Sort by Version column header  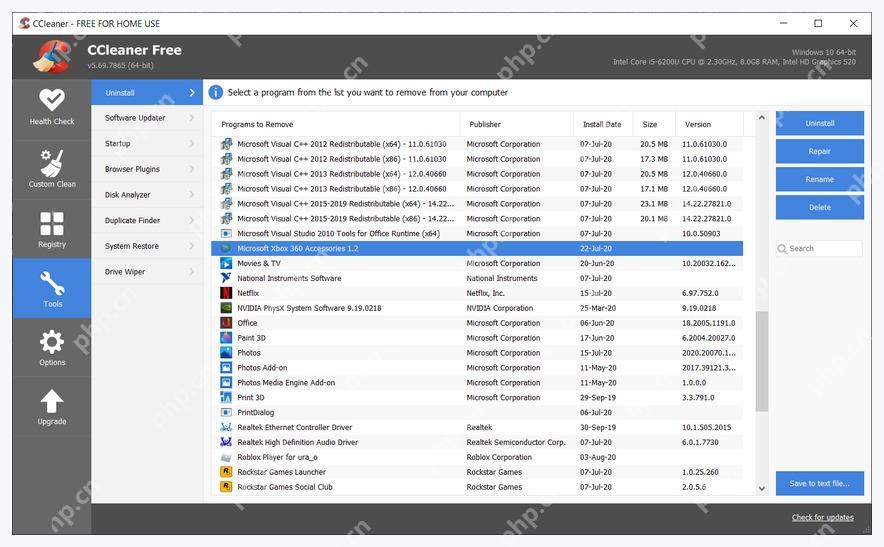pyautogui.click(x=709, y=124)
